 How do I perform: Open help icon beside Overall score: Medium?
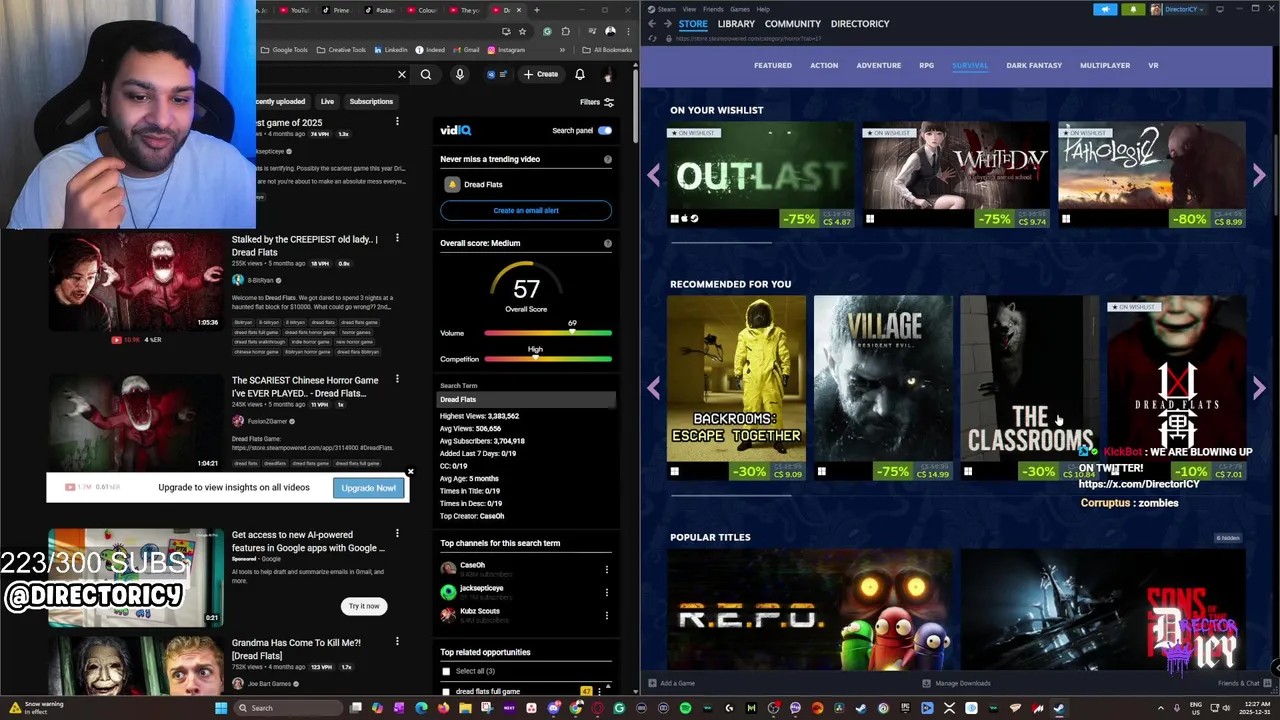pos(607,243)
